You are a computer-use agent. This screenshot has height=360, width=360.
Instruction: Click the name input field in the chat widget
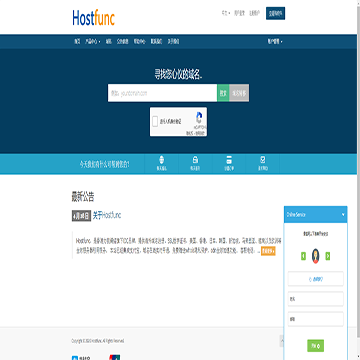(x=315, y=299)
